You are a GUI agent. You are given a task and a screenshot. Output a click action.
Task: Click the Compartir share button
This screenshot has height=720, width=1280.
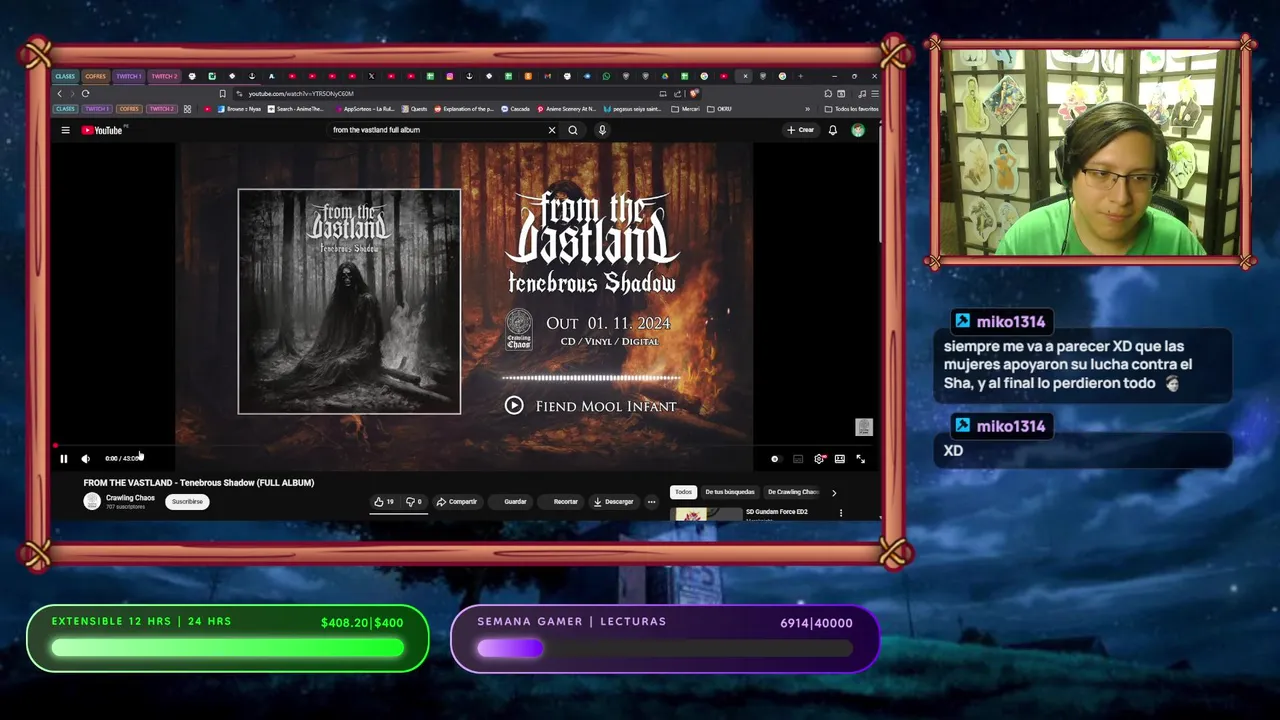pos(457,502)
